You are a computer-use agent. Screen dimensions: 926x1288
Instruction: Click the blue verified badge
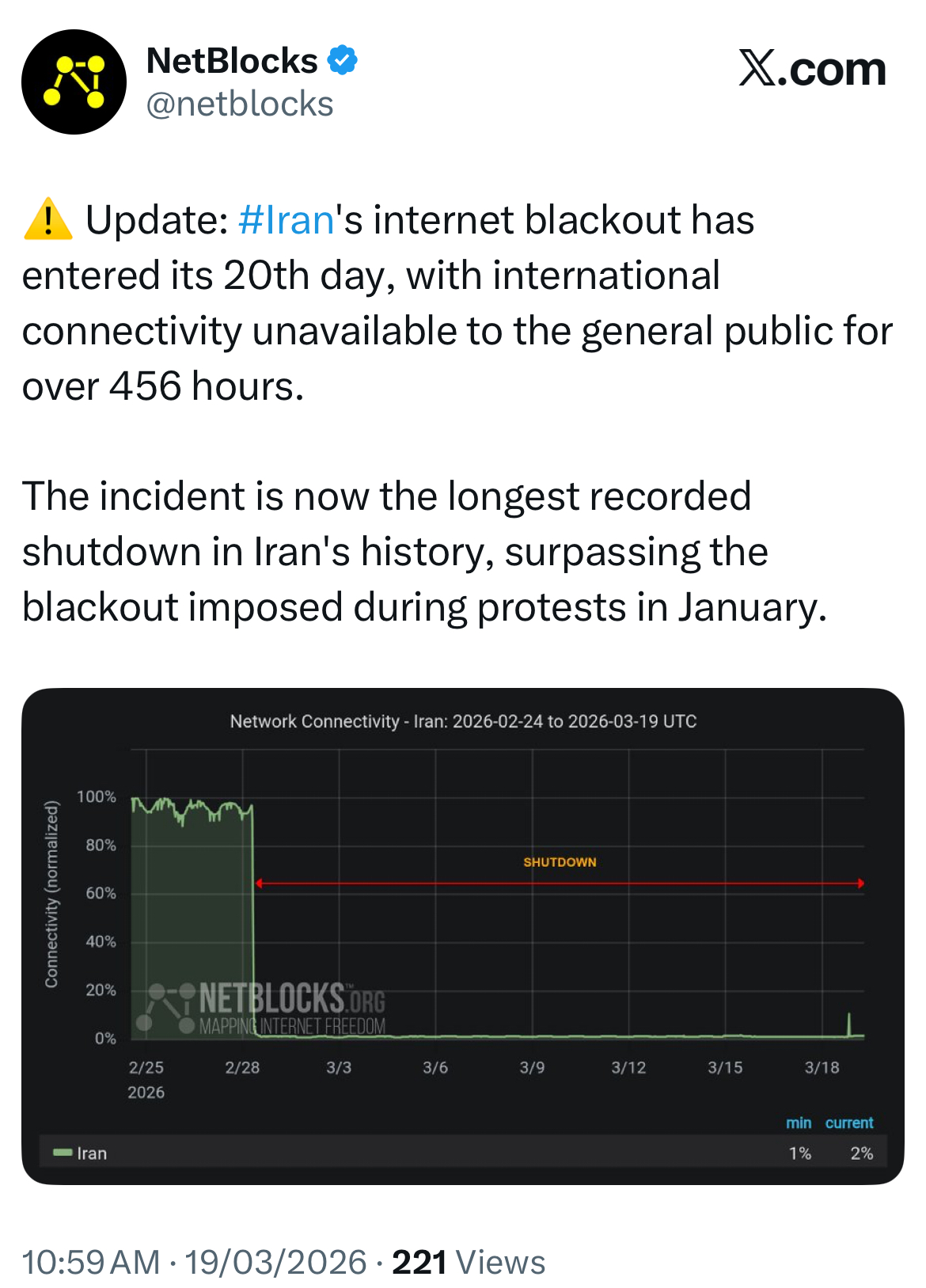[343, 60]
